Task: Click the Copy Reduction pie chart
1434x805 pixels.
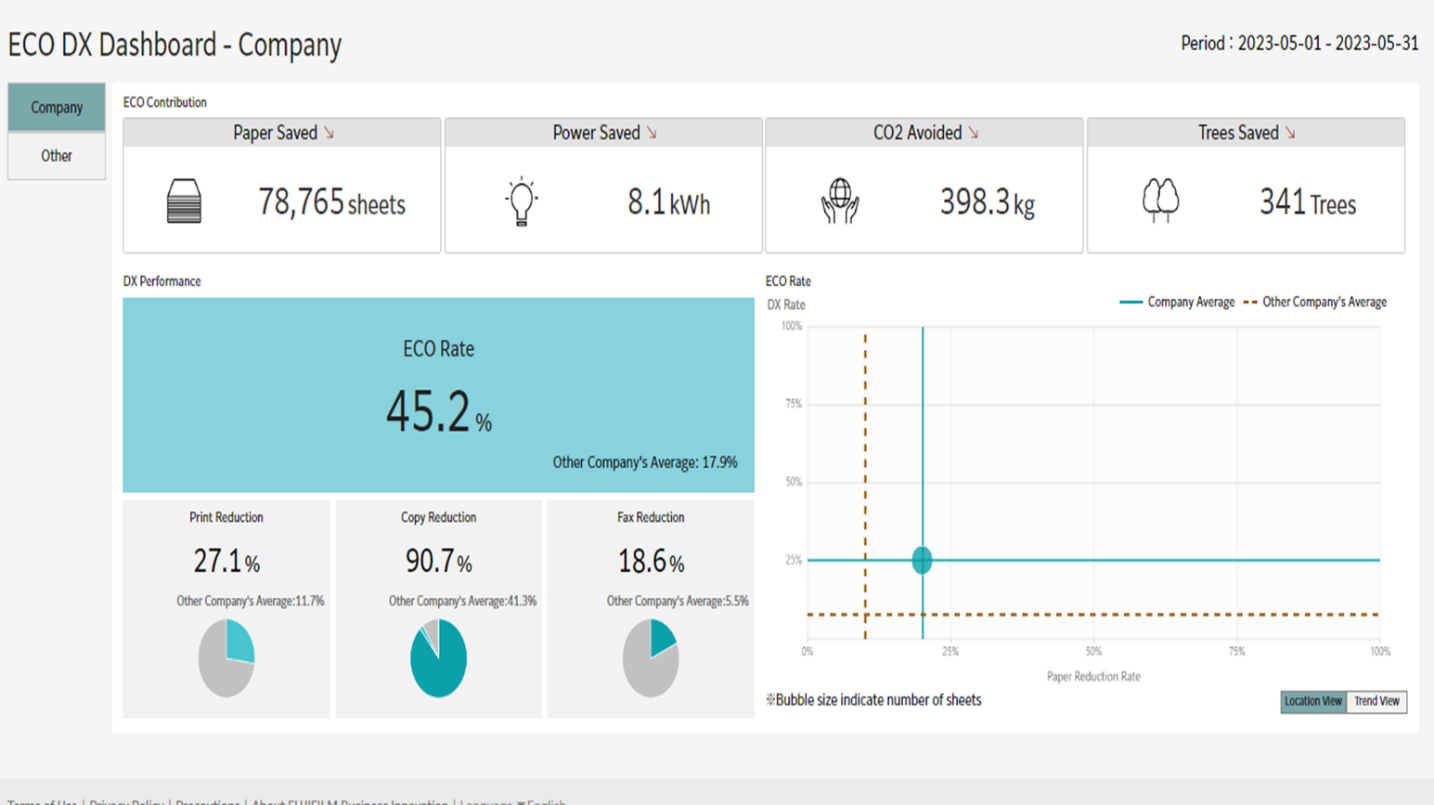Action: tap(438, 658)
